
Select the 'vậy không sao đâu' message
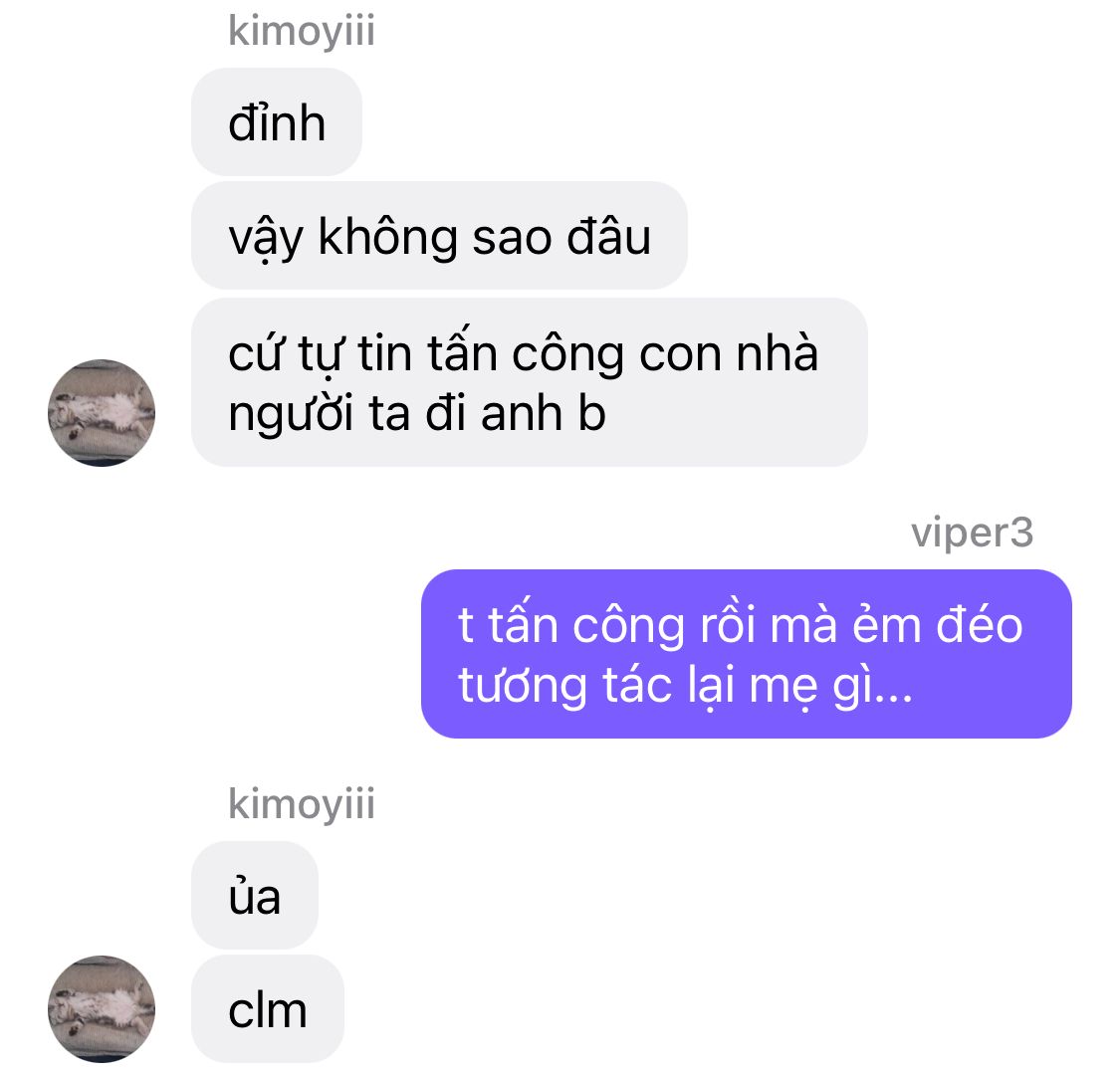click(x=439, y=236)
